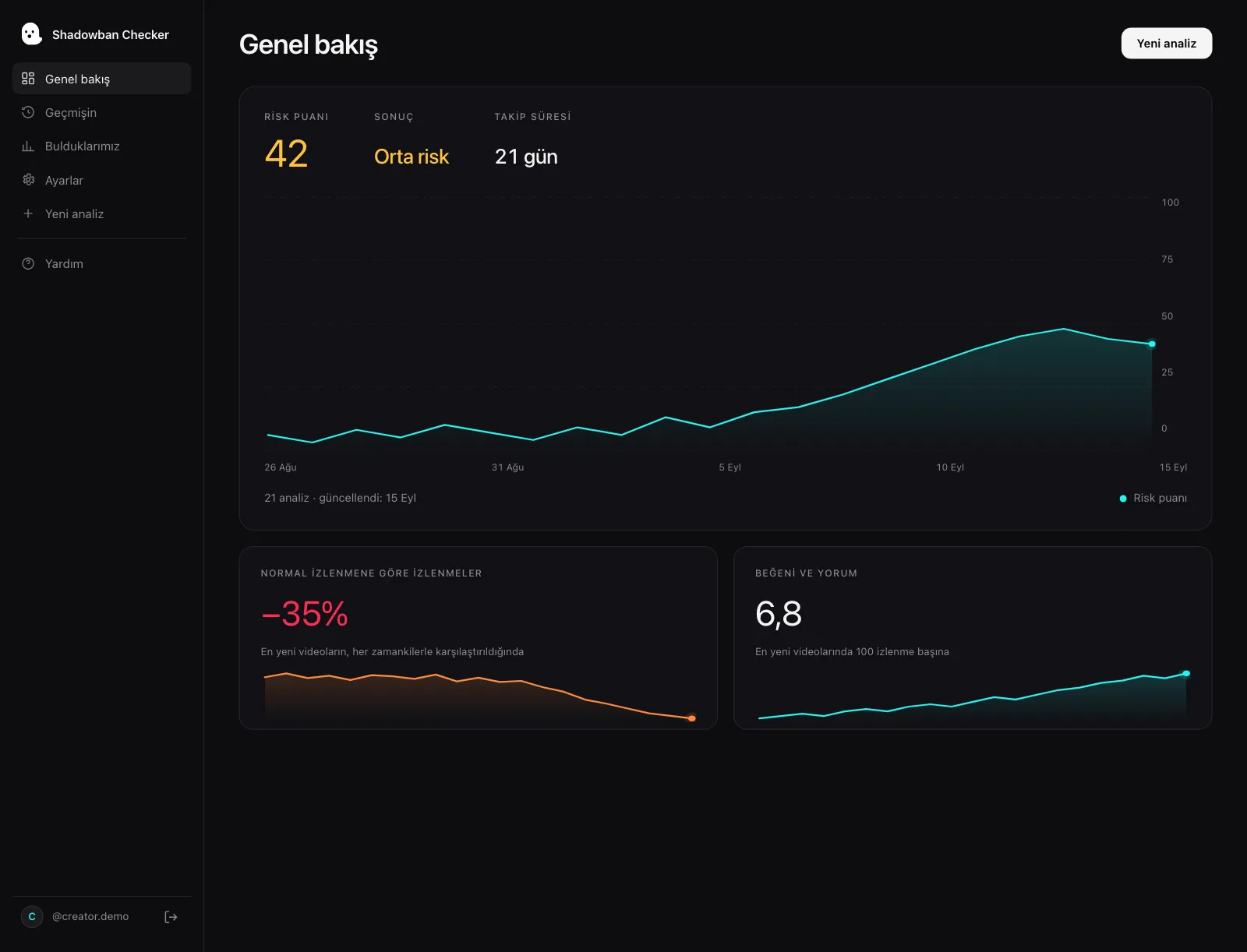
Task: Click the Shadowban Checker ghost logo
Action: click(31, 33)
